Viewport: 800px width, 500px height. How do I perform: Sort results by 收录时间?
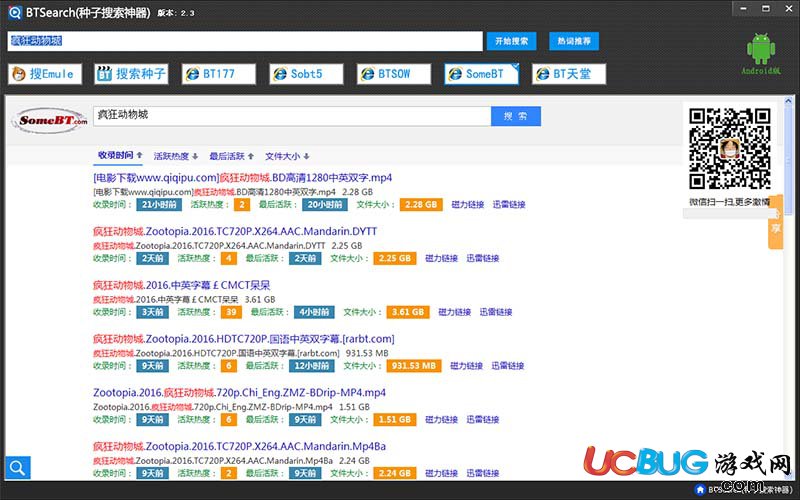120,155
